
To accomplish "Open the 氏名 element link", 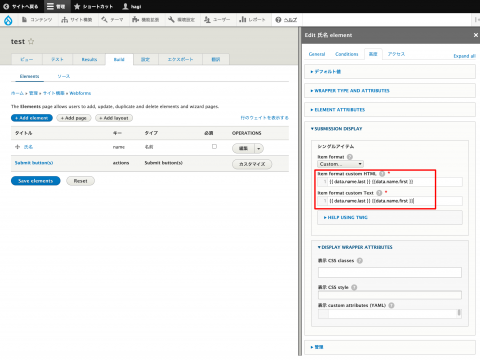I will pyautogui.click(x=29, y=147).
